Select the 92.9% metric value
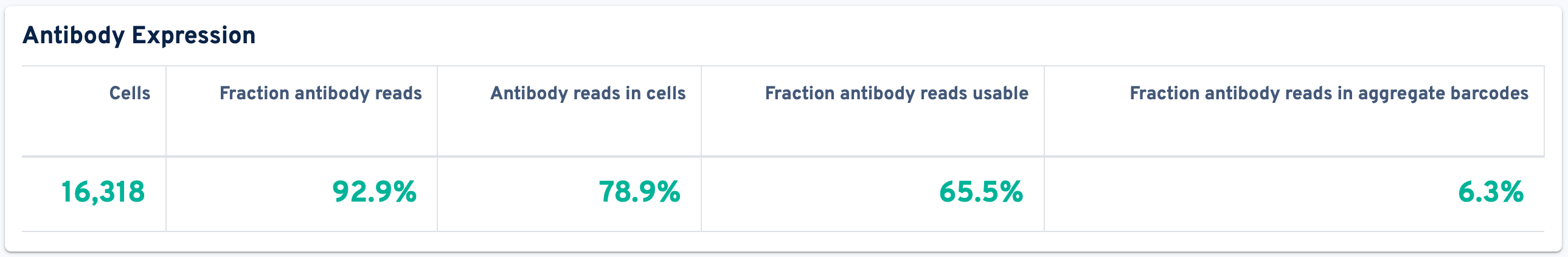Screen dimensions: 1568x257 coord(373,192)
